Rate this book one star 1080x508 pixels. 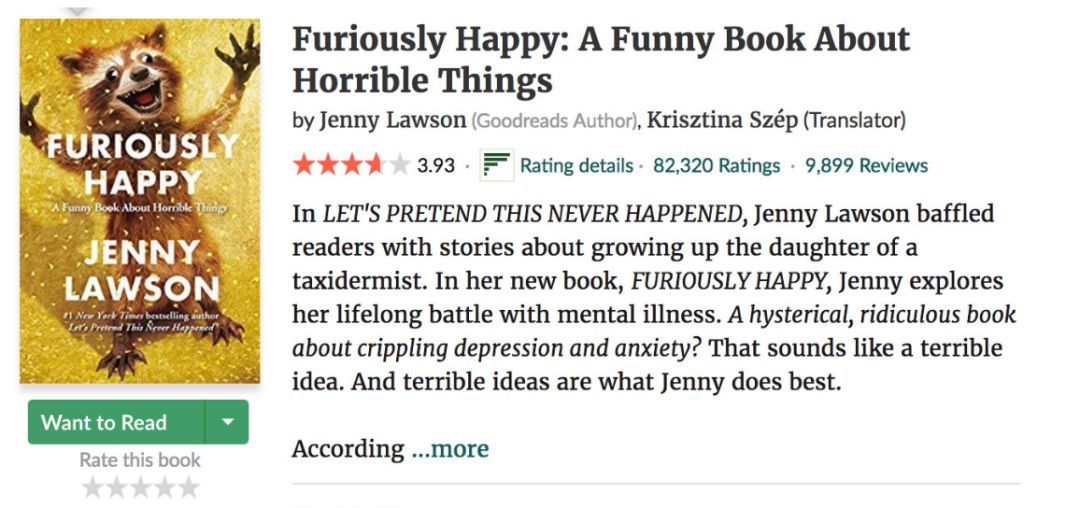[x=92, y=488]
